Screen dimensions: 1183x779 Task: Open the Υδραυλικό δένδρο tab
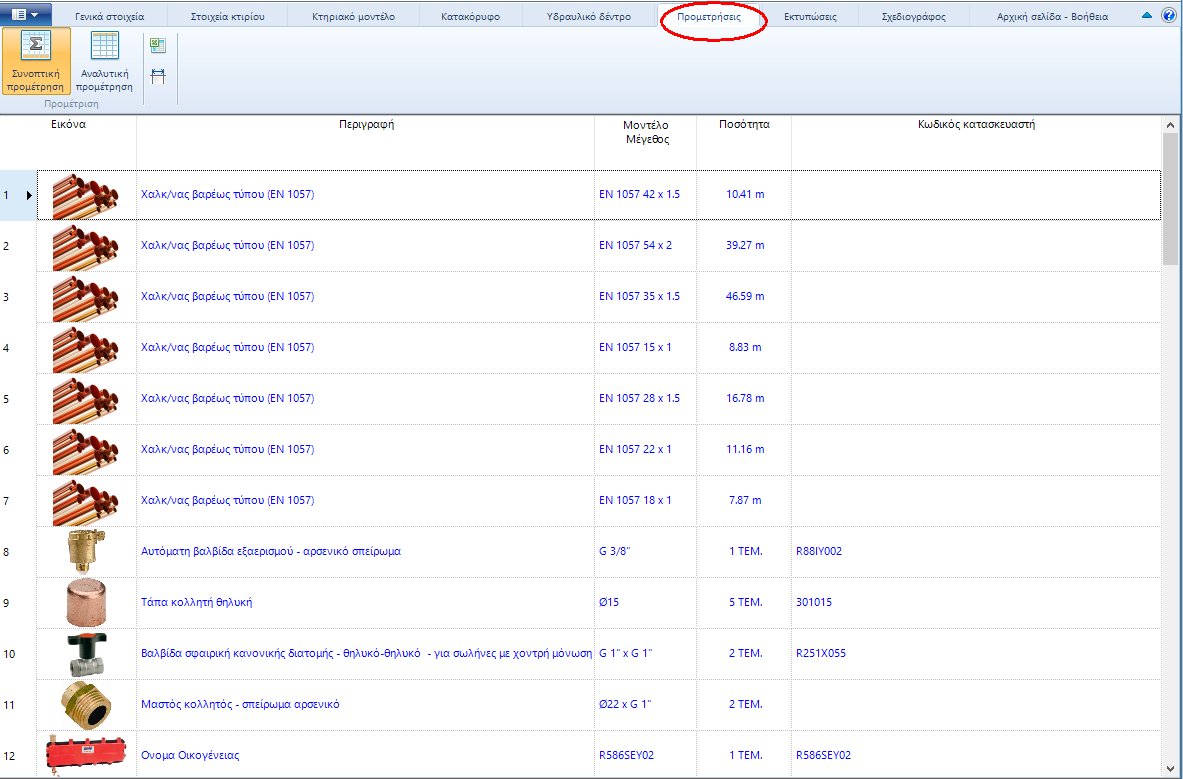[x=589, y=17]
